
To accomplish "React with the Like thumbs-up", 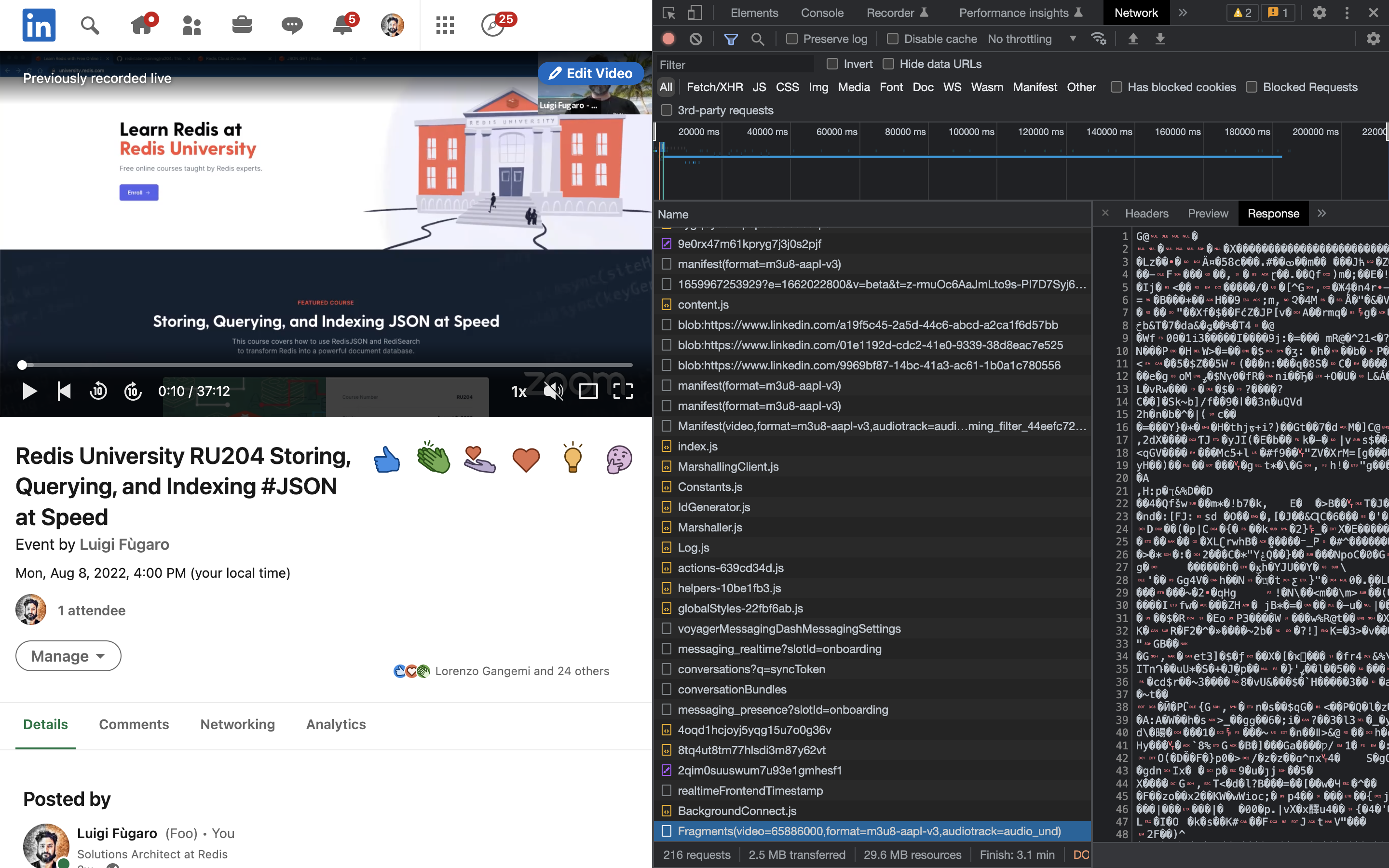I will click(x=387, y=460).
